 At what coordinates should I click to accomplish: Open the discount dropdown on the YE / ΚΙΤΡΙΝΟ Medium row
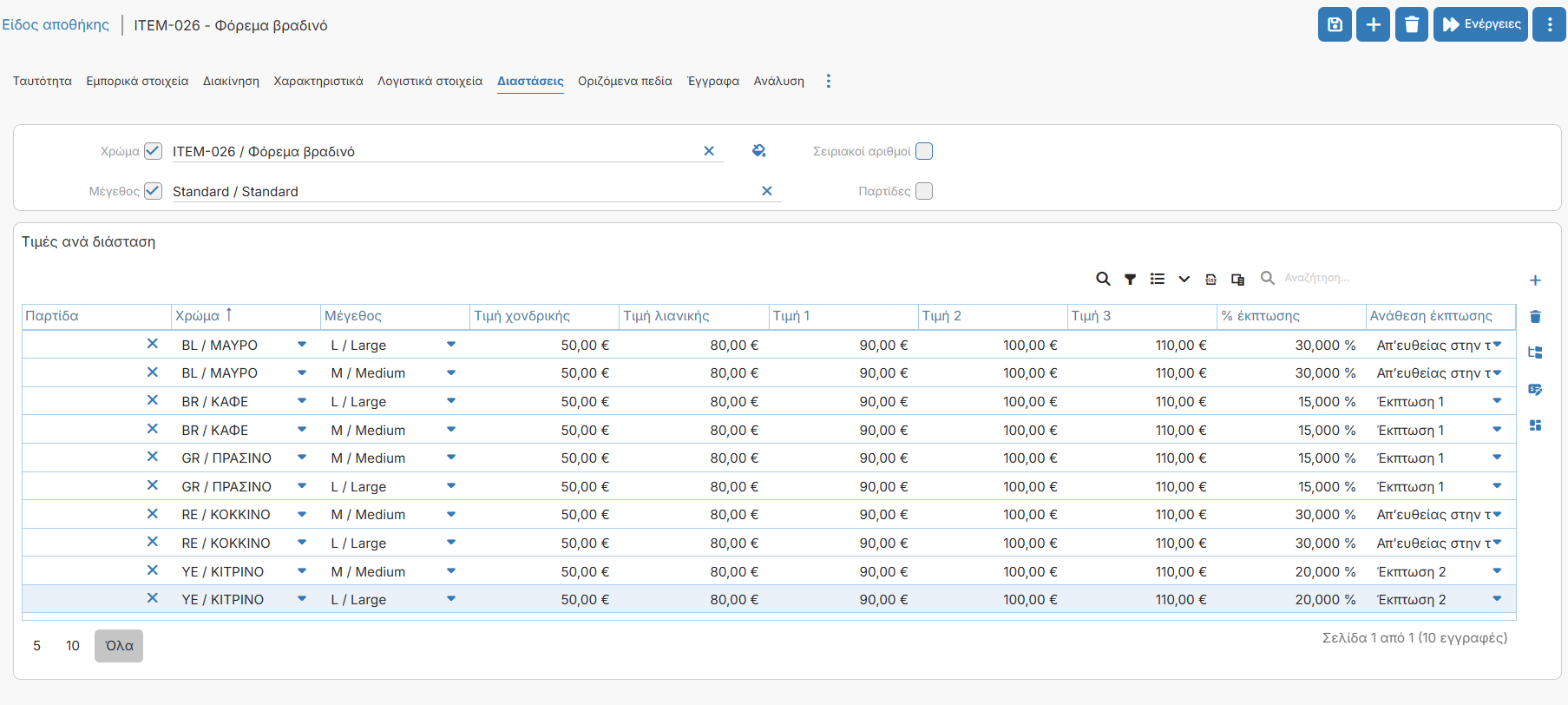[x=1497, y=571]
